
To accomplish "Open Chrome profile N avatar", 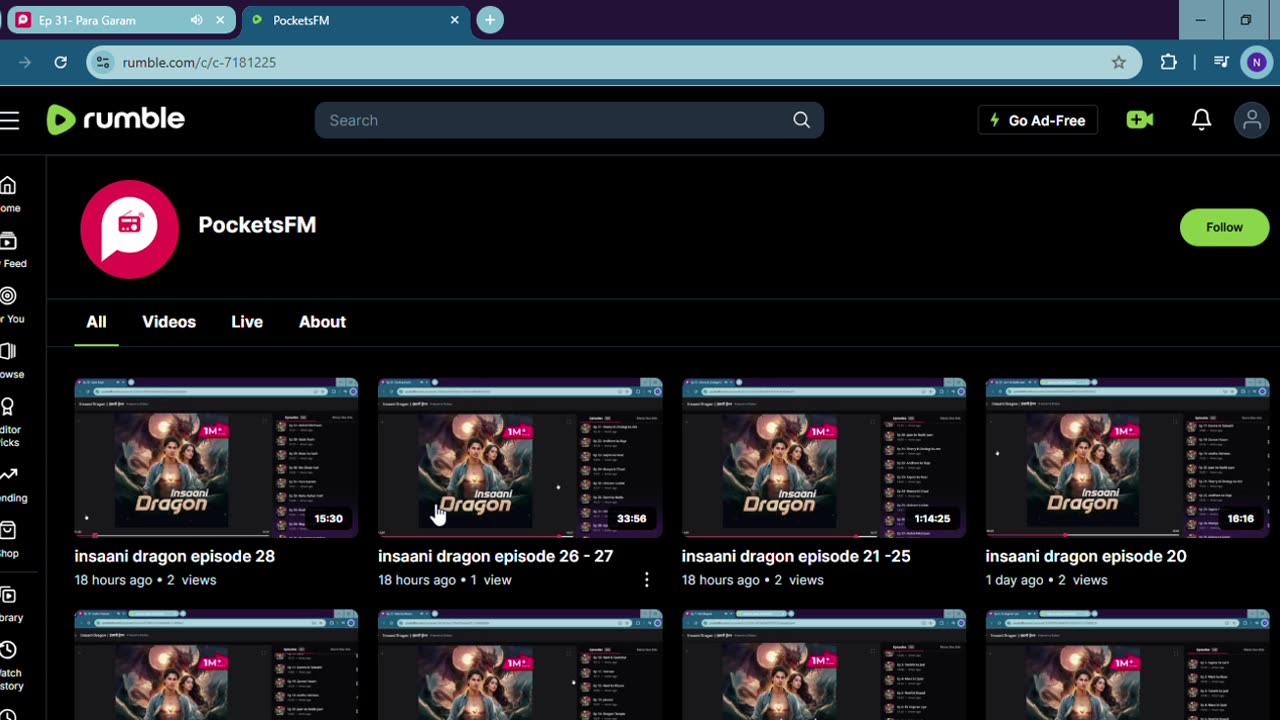I will [1256, 62].
